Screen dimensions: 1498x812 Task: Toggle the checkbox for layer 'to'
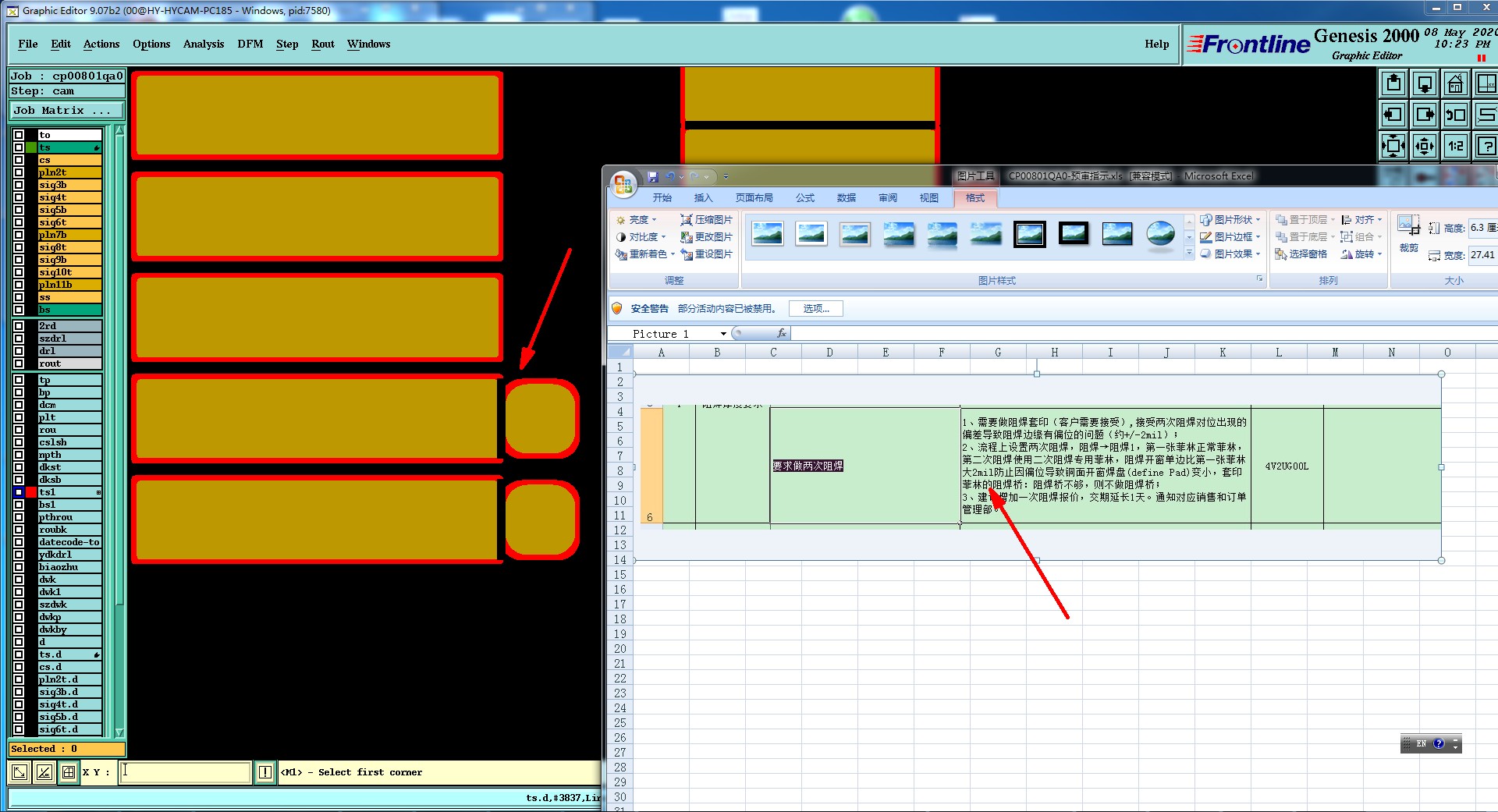[x=19, y=135]
